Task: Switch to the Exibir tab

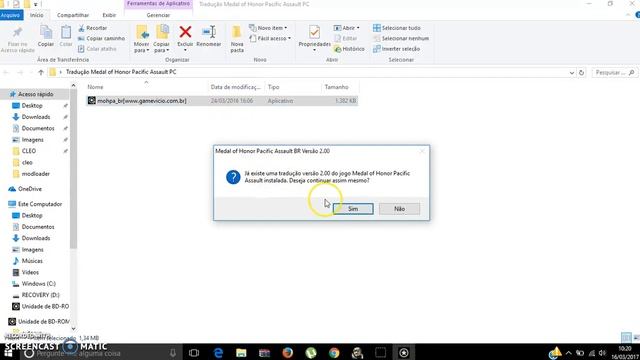Action: click(109, 15)
